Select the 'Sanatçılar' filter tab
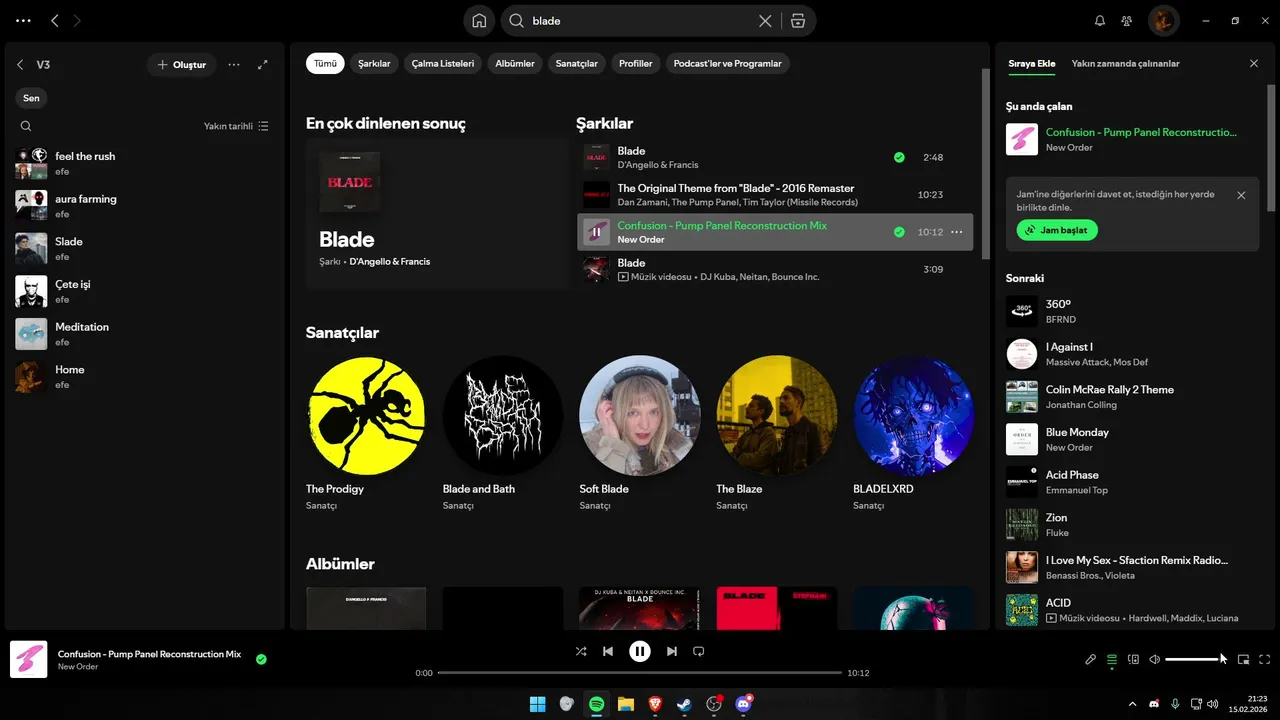The height and width of the screenshot is (720, 1280). (577, 63)
